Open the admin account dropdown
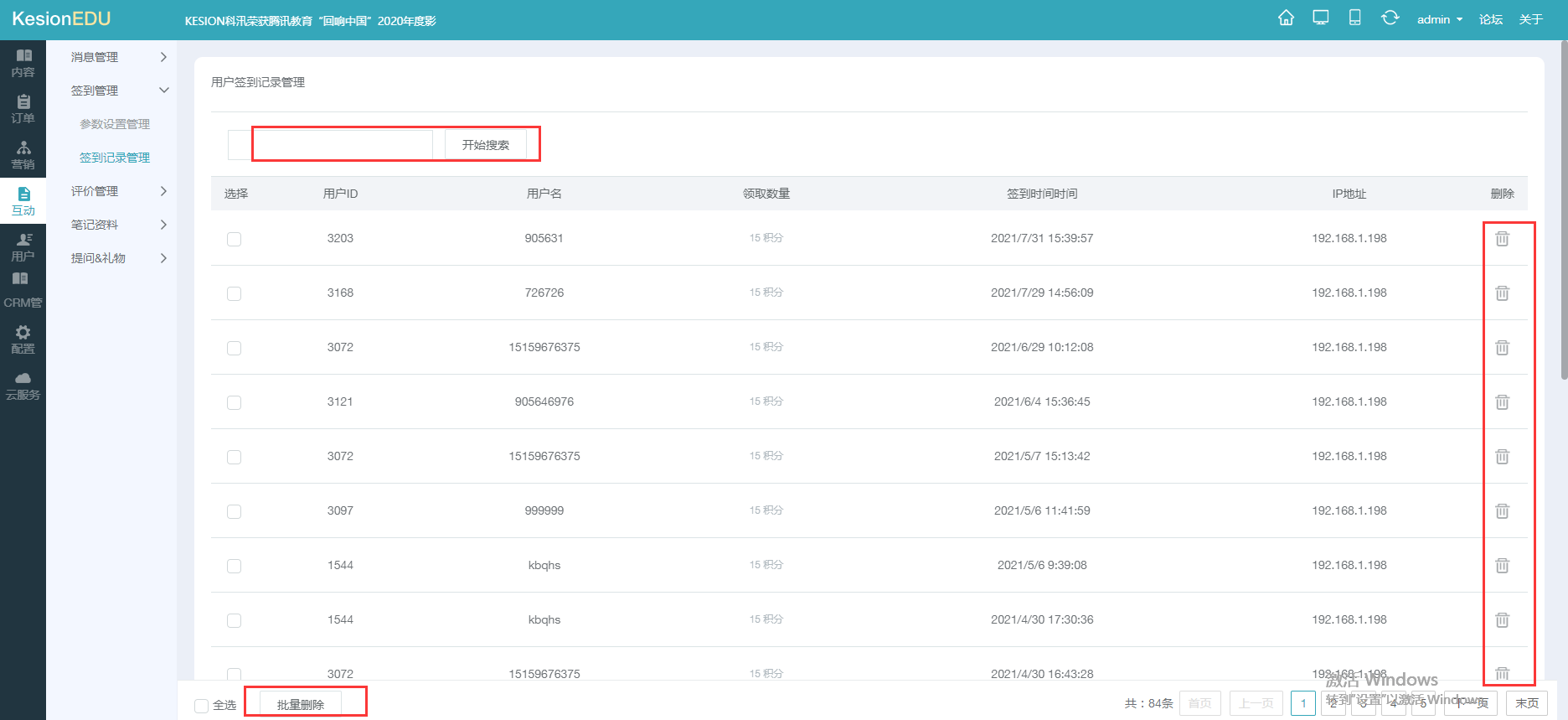The image size is (1568, 720). click(1439, 19)
